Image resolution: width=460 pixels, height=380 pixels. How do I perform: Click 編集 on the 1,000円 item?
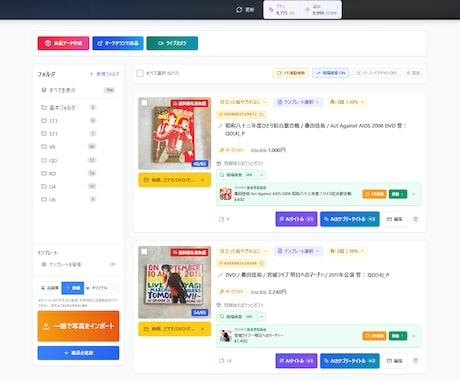coord(395,219)
